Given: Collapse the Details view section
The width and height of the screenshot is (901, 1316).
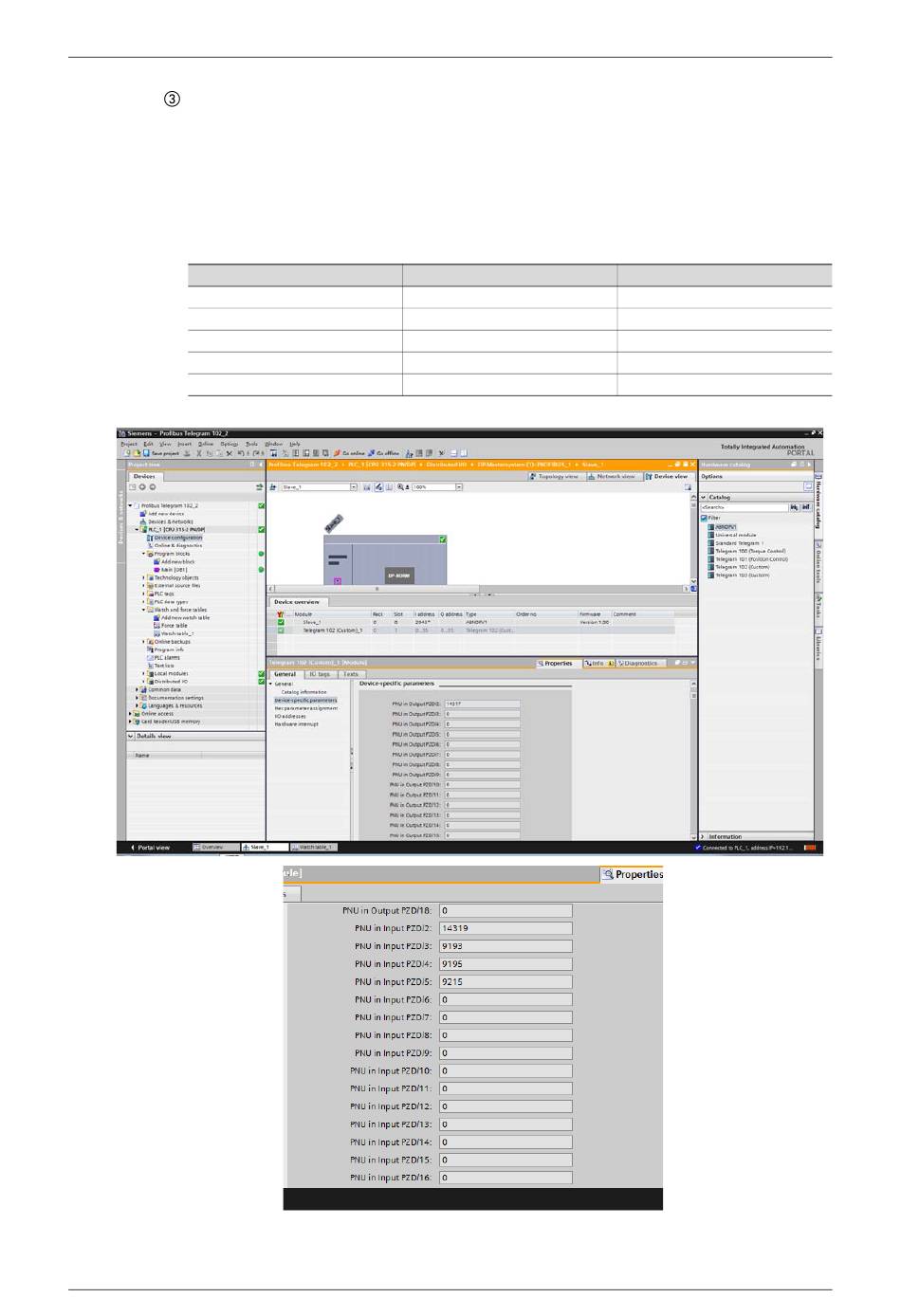Looking at the screenshot, I should tap(132, 736).
